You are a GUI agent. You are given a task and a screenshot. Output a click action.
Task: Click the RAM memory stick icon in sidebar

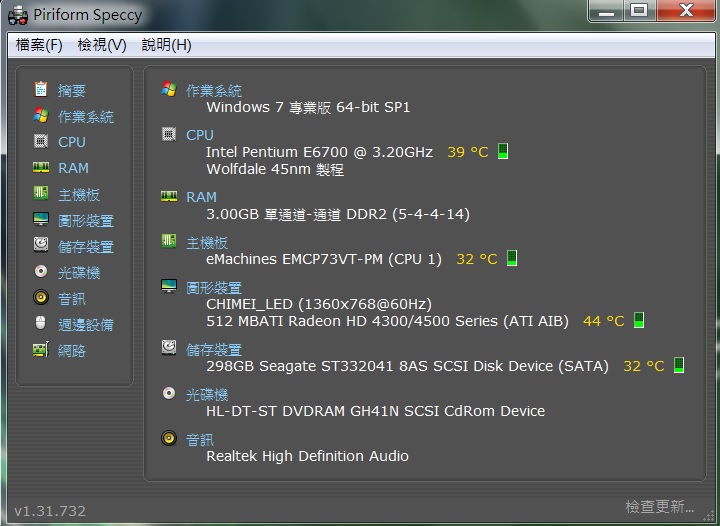click(x=41, y=167)
